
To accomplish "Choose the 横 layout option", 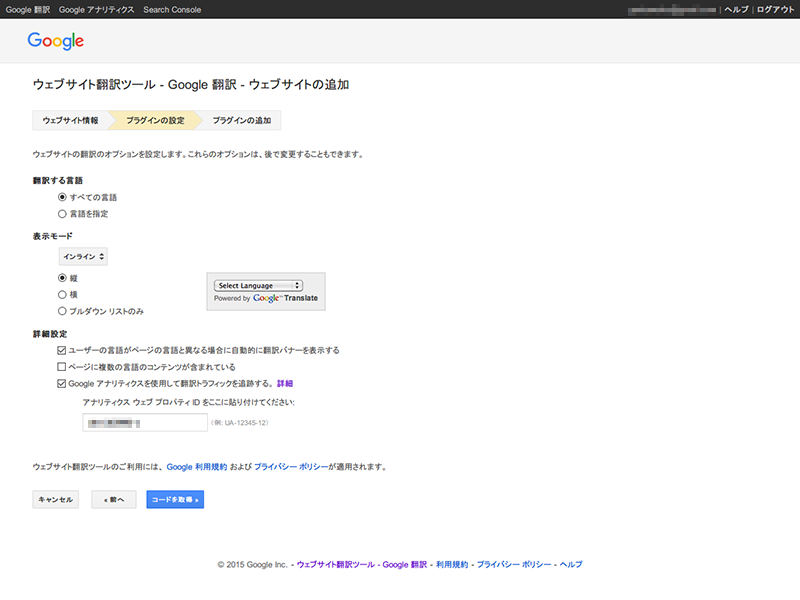I will point(62,294).
